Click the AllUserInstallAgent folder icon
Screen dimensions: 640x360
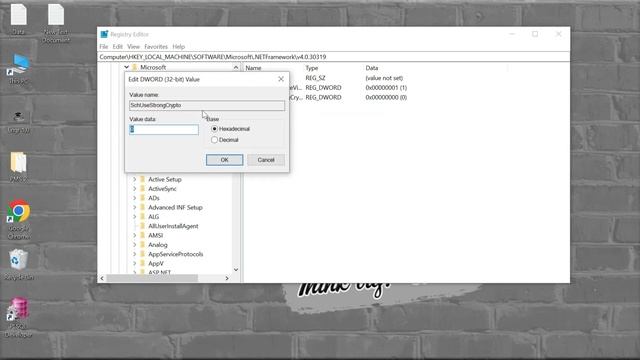[x=142, y=226]
